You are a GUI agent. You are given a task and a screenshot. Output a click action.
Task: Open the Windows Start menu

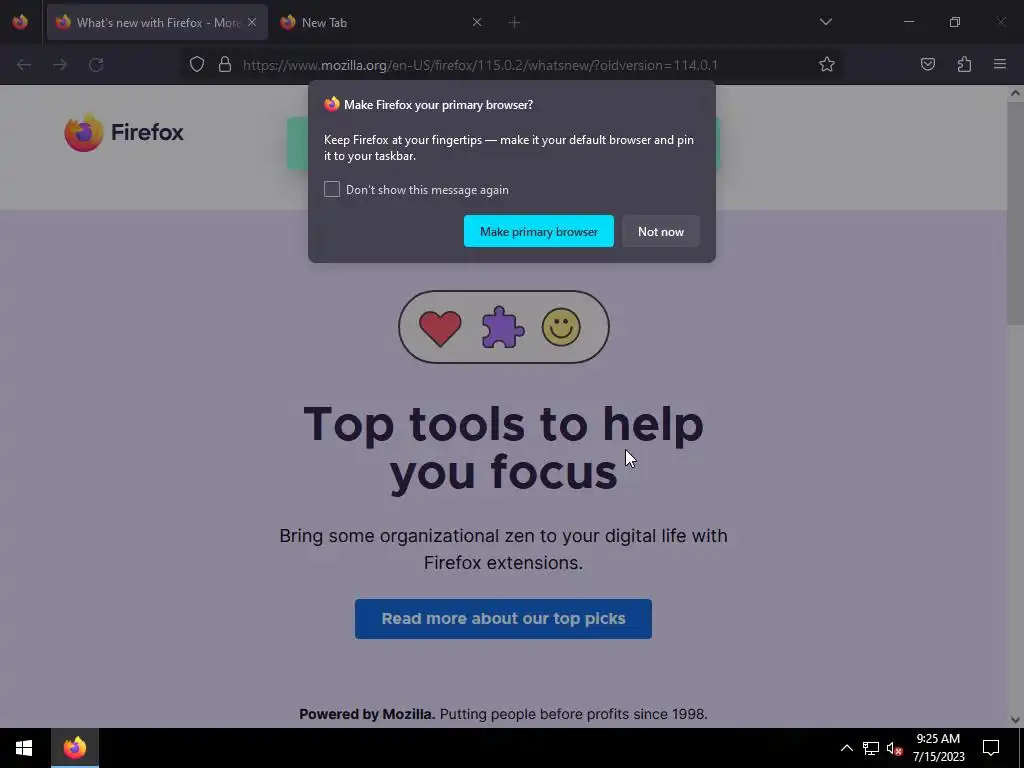click(x=24, y=748)
